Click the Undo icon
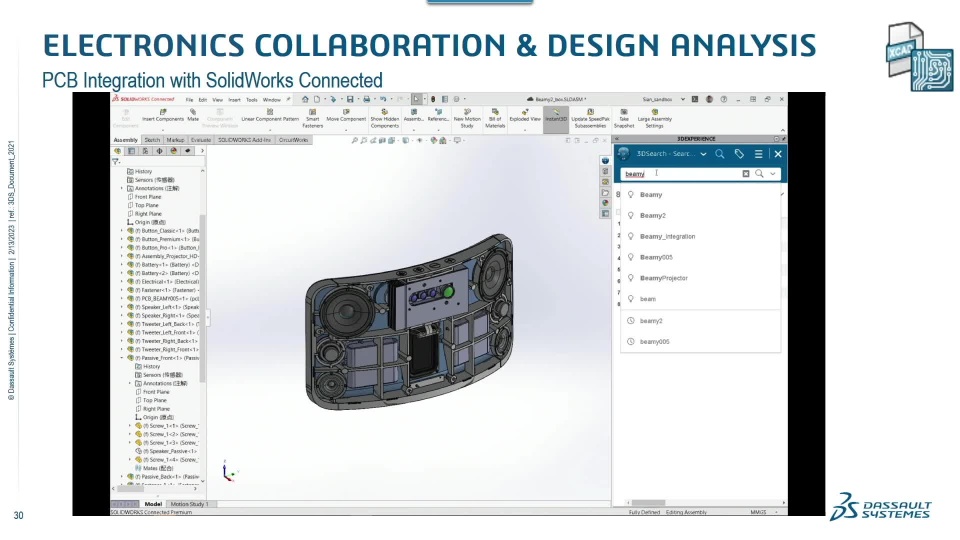The height and width of the screenshot is (540, 960). (x=383, y=99)
